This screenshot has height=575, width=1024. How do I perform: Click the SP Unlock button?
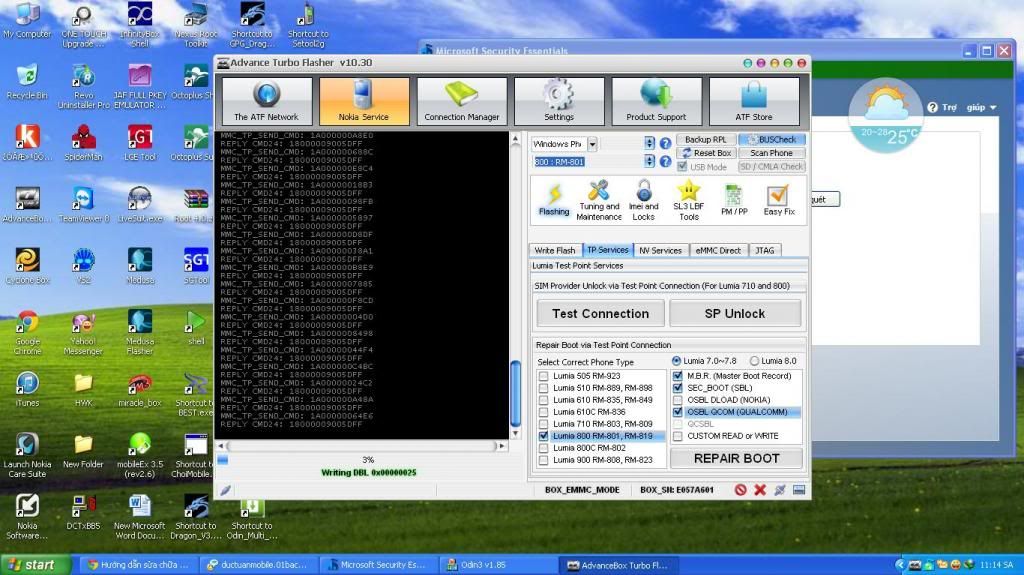pos(735,314)
